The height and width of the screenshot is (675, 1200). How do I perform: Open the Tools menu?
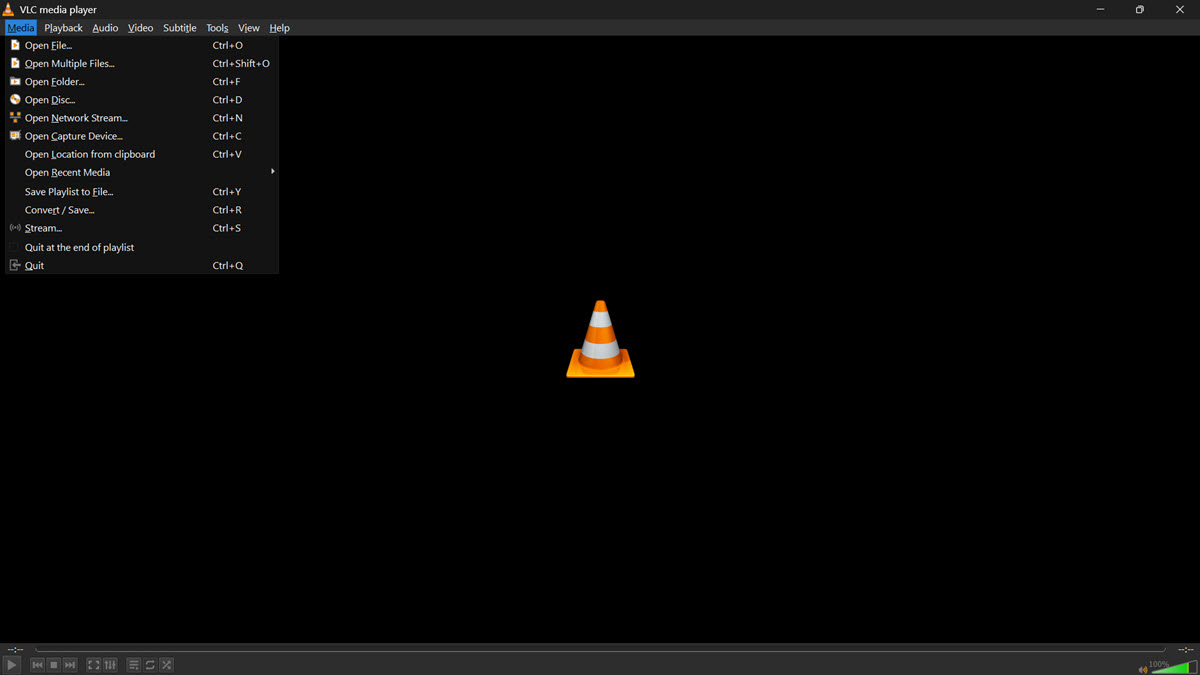(217, 28)
